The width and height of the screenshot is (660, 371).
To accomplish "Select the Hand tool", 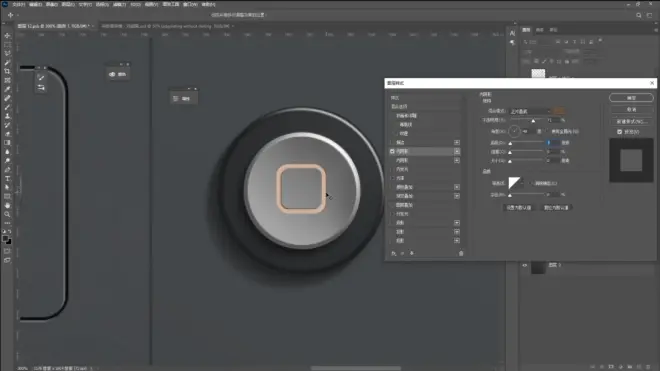I will click(7, 205).
